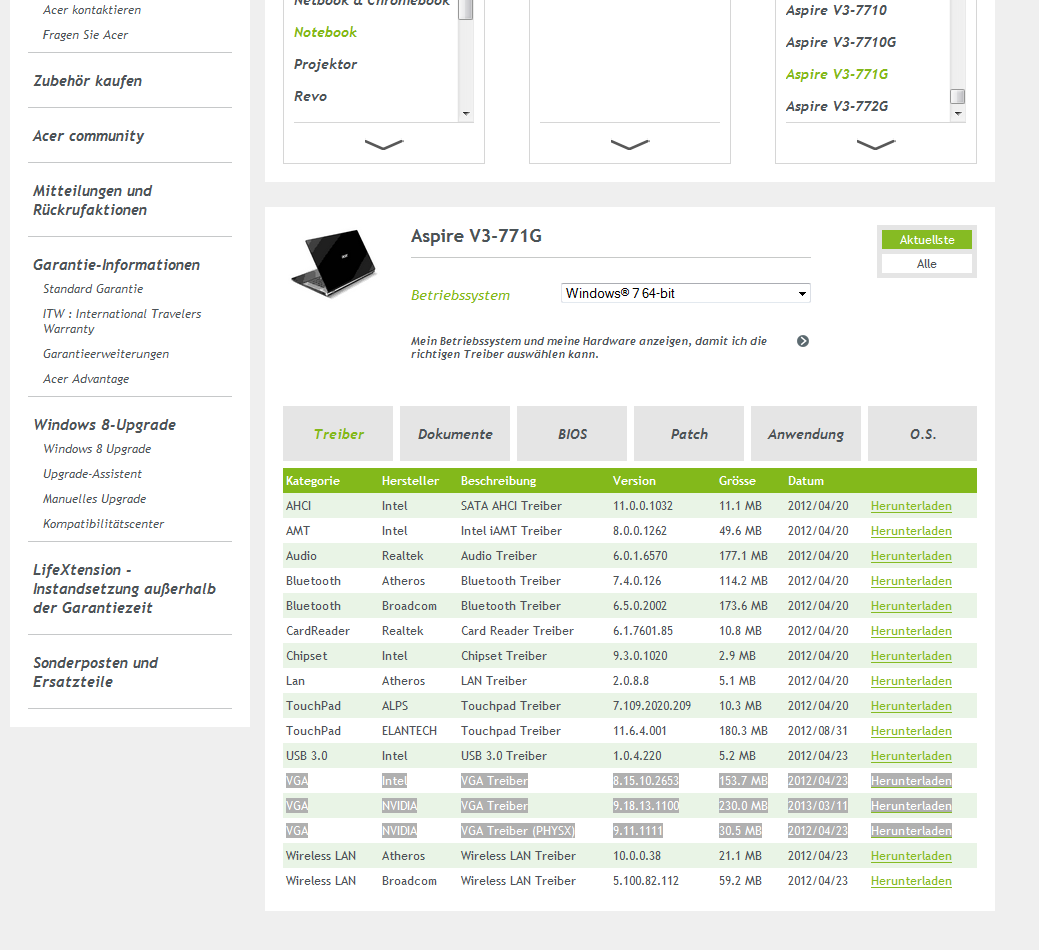Image resolution: width=1039 pixels, height=950 pixels.
Task: Open Windows 8-Upgrade heading link
Action: [104, 425]
